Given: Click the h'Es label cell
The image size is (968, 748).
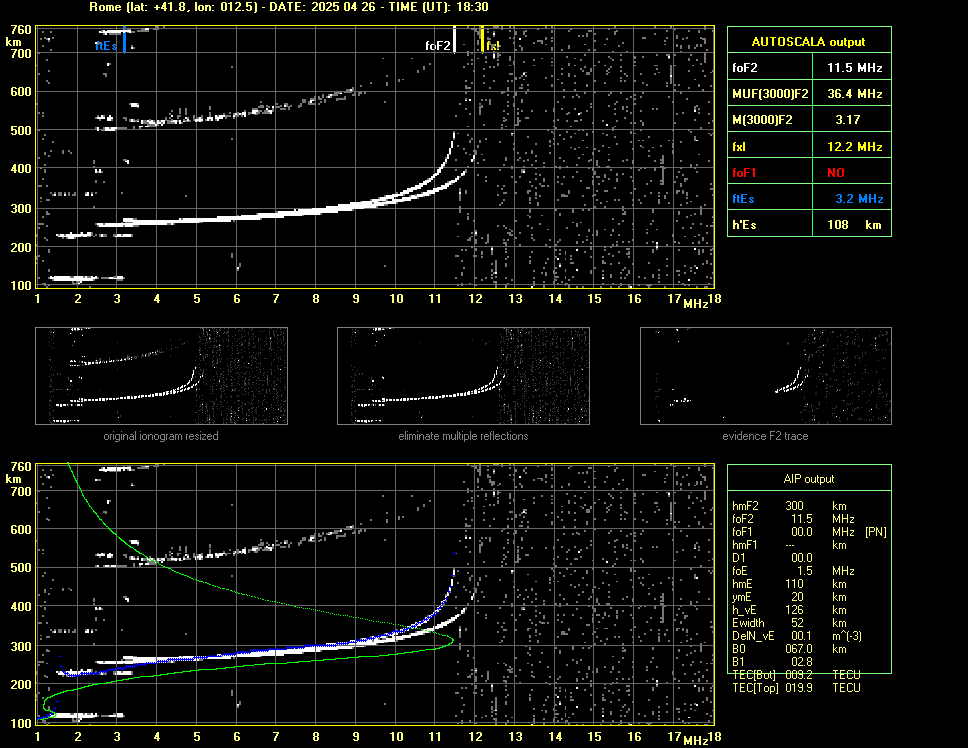Looking at the screenshot, I should click(x=770, y=225).
